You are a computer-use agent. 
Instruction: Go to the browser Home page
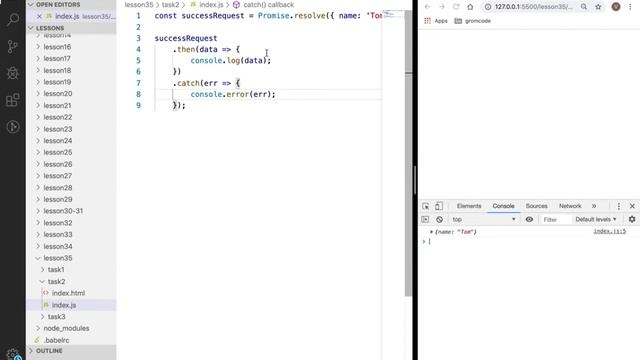point(470,7)
